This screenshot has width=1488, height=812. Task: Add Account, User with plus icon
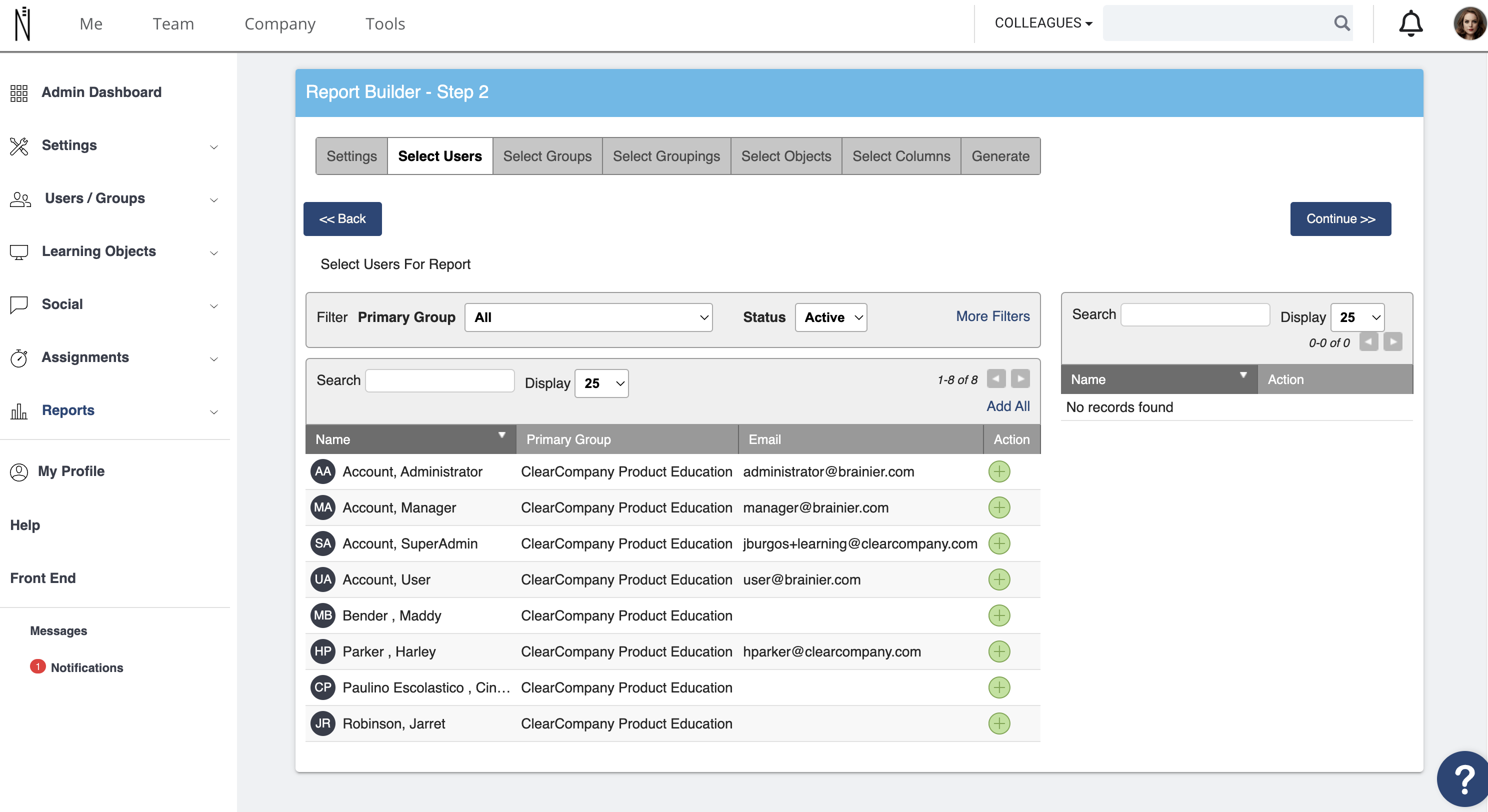tap(998, 580)
